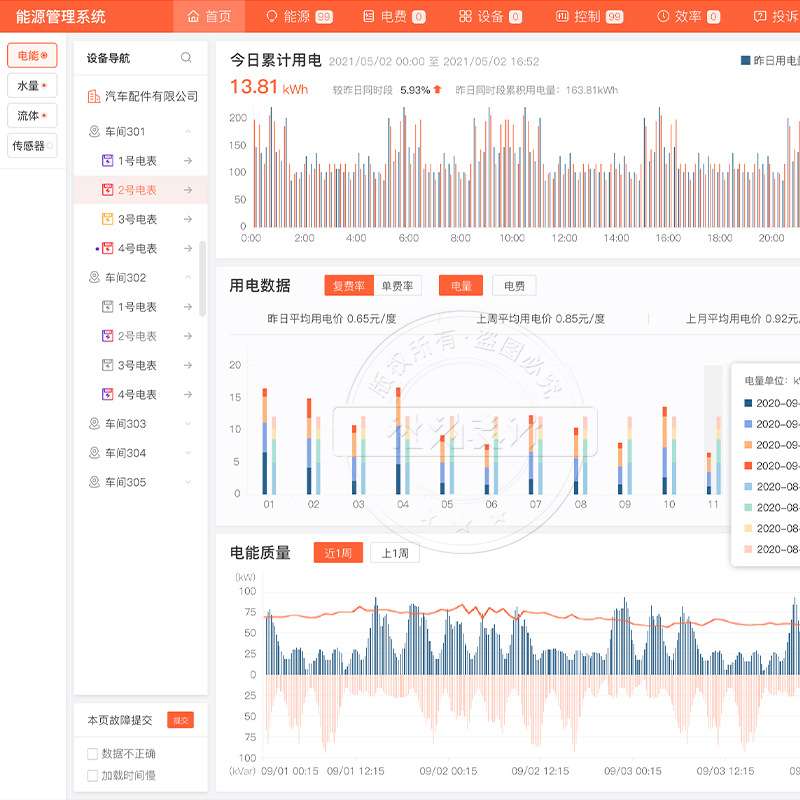Viewport: 800px width, 800px height.
Task: Collapse the 车间301 group chevron
Action: coord(188,132)
